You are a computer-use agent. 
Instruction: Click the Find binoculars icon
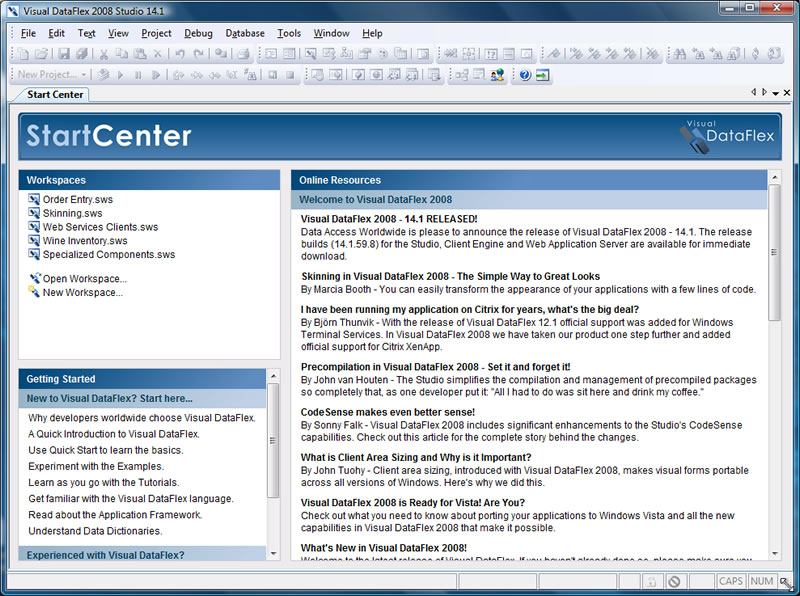(x=680, y=54)
